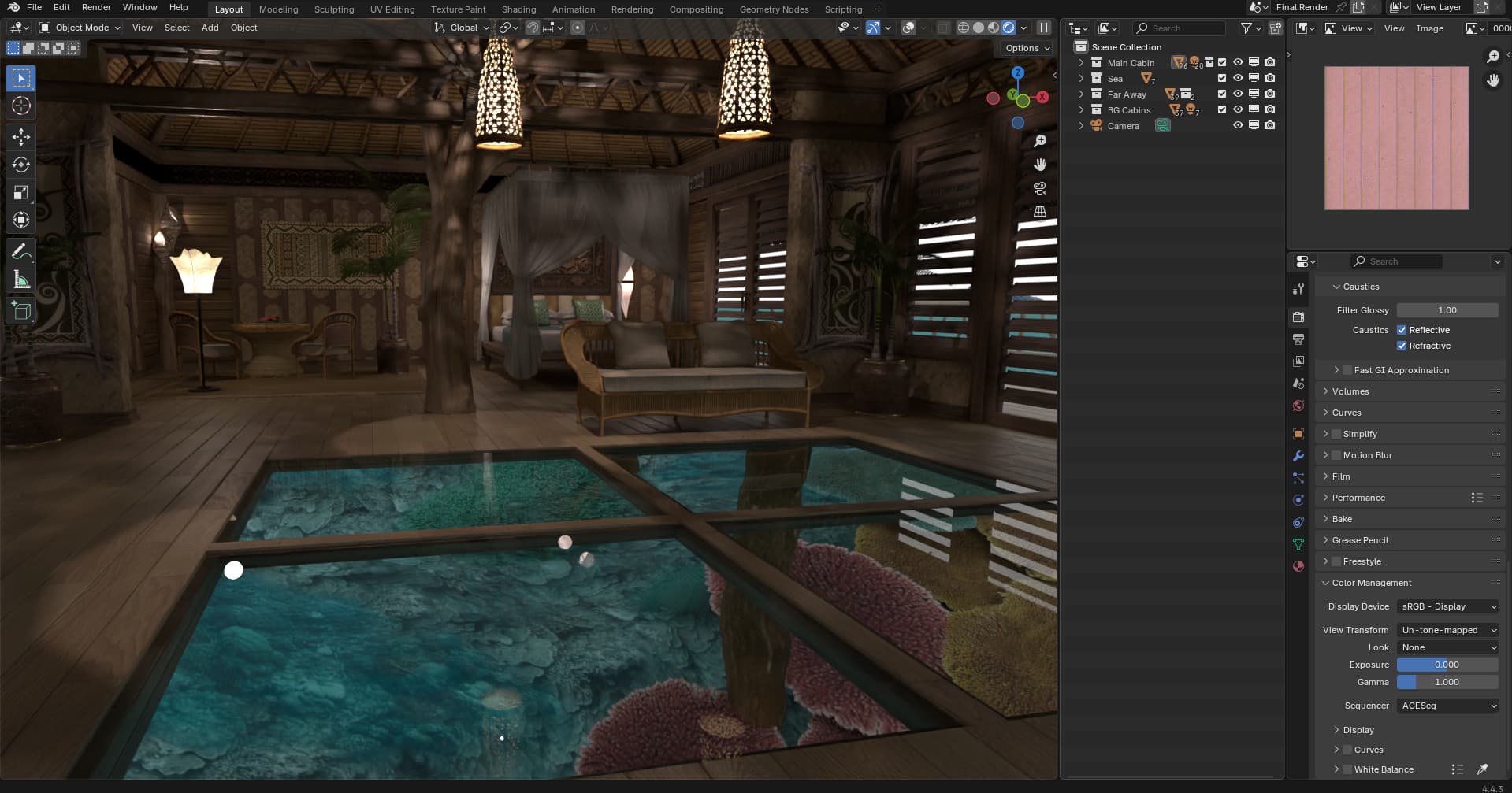
Task: Click the Exposure slider
Action: coord(1447,665)
